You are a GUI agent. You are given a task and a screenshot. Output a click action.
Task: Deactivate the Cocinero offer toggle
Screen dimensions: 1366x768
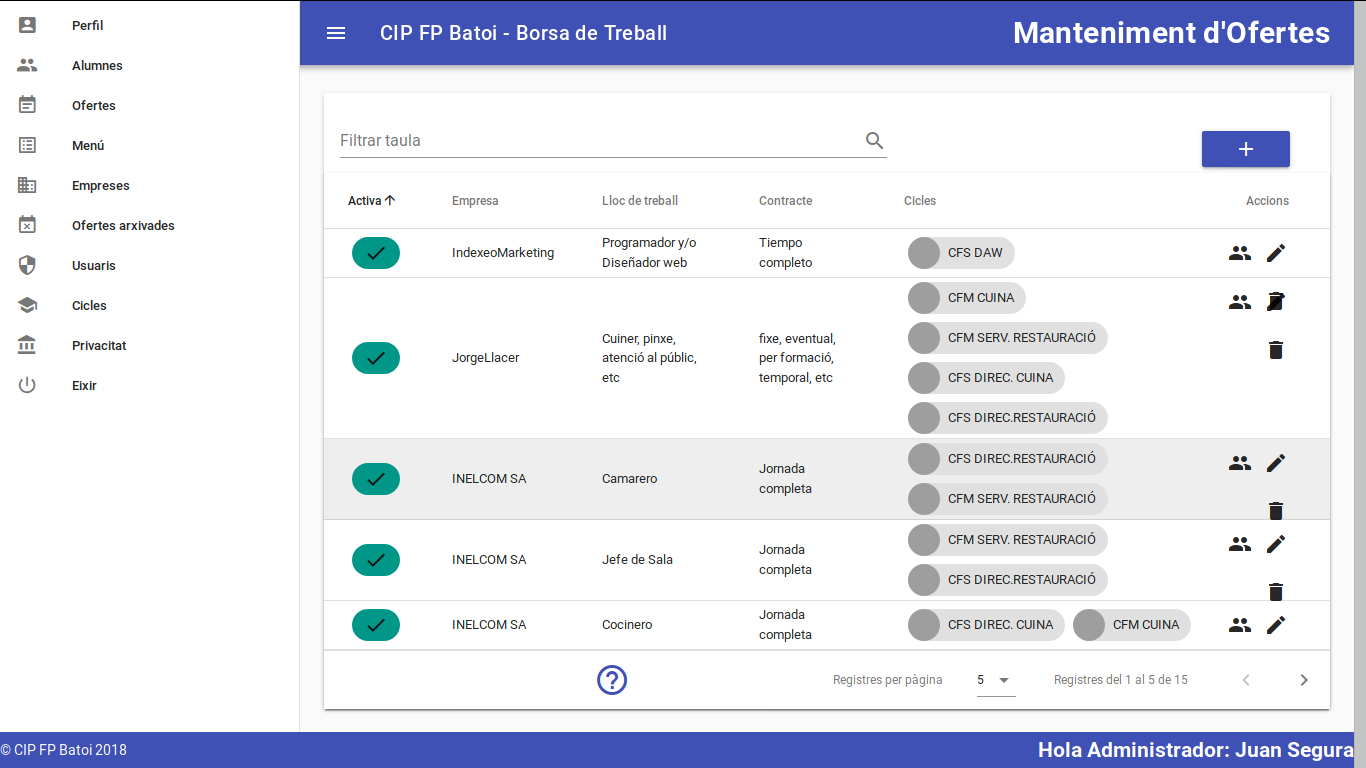376,625
